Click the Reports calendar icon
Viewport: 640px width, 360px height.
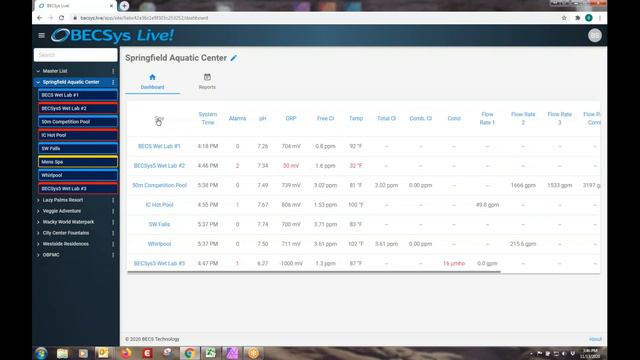click(x=207, y=77)
